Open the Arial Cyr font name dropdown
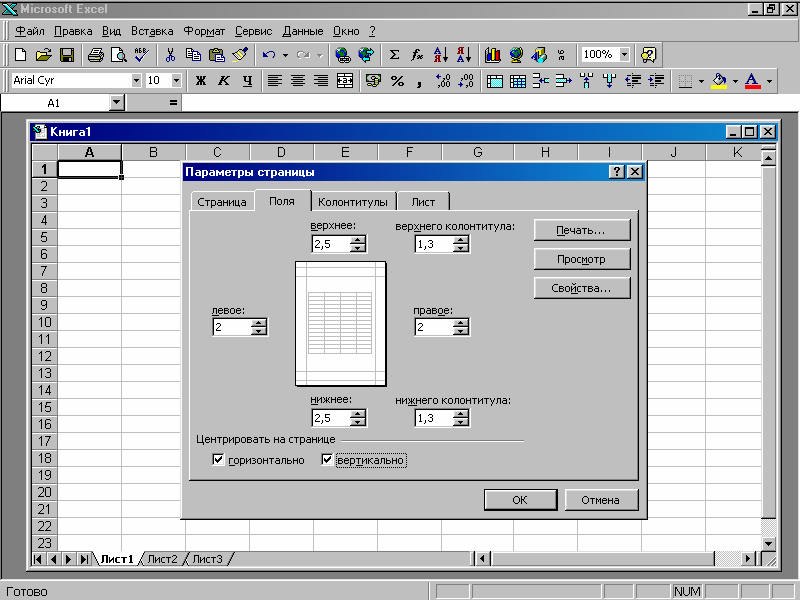 coord(136,81)
